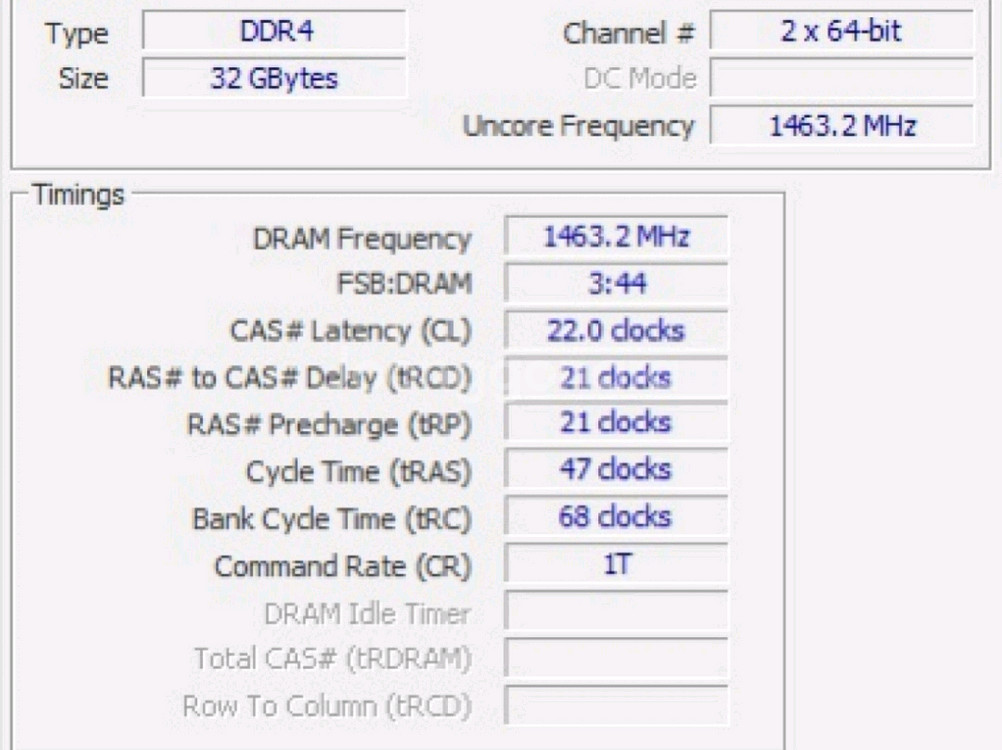
Task: Click the DRAM Frequency value 1463.2 MHz
Action: coord(616,238)
